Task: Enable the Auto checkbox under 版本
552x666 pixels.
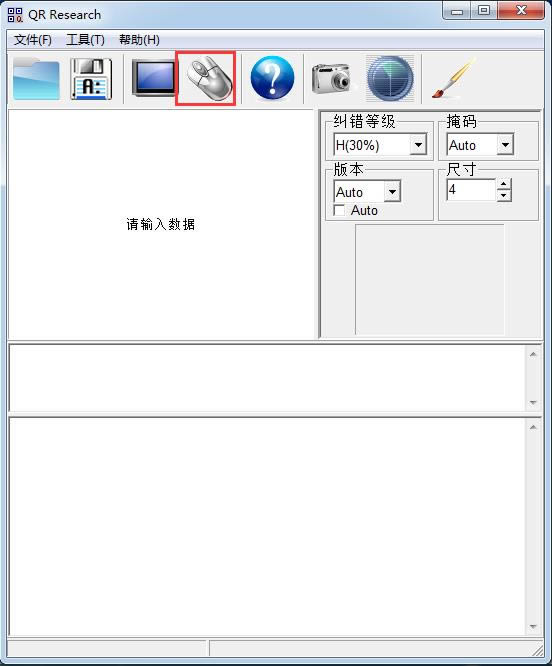Action: coord(339,210)
